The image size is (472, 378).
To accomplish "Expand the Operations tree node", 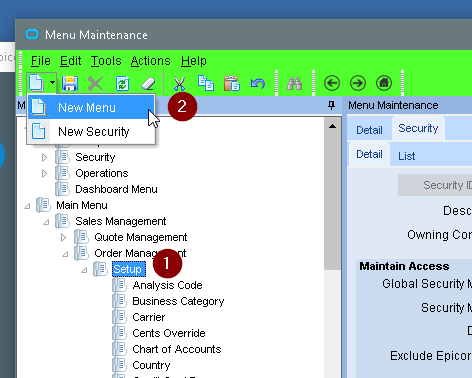I will (x=44, y=173).
